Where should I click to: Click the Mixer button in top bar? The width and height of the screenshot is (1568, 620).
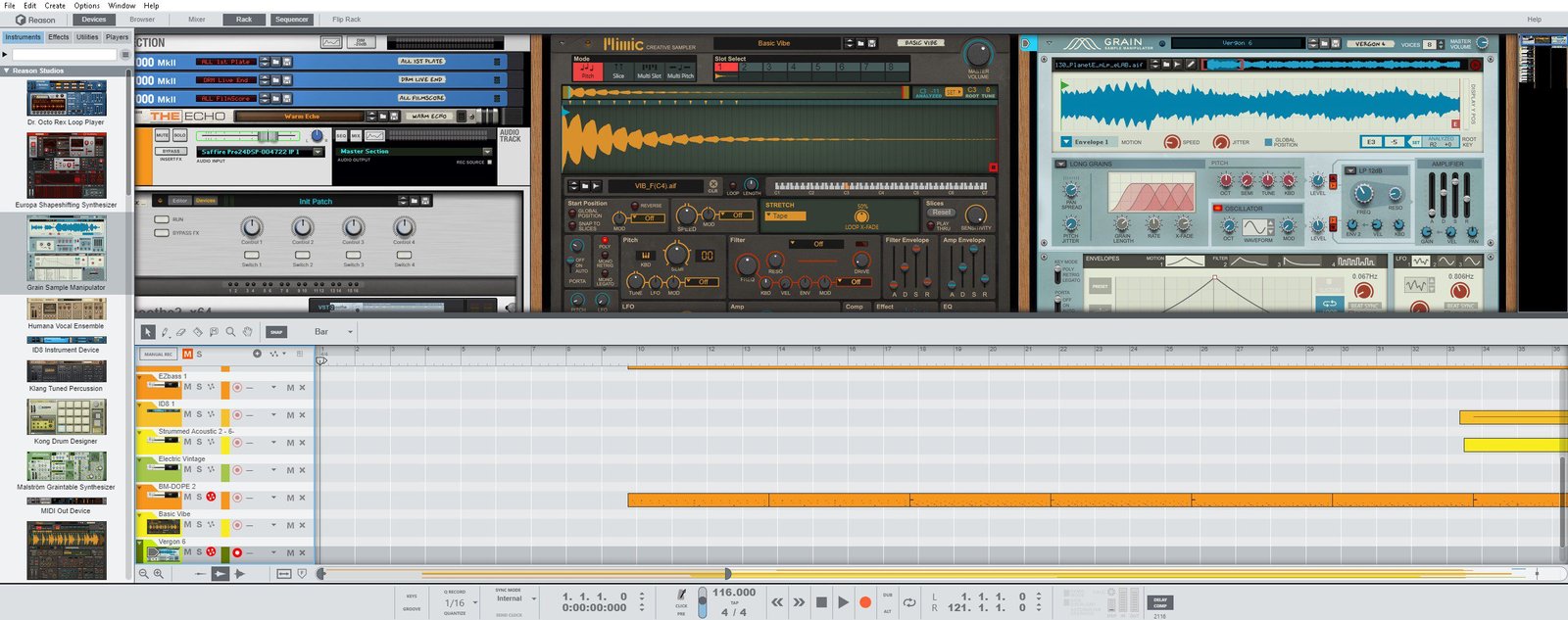[x=197, y=20]
